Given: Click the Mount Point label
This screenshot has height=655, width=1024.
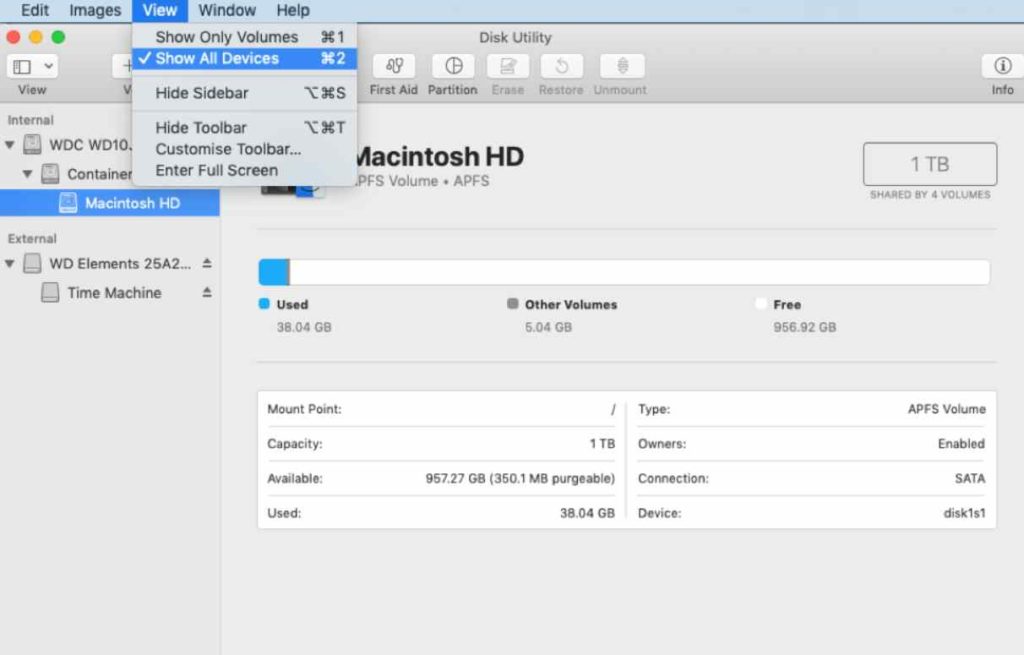Looking at the screenshot, I should point(304,409).
